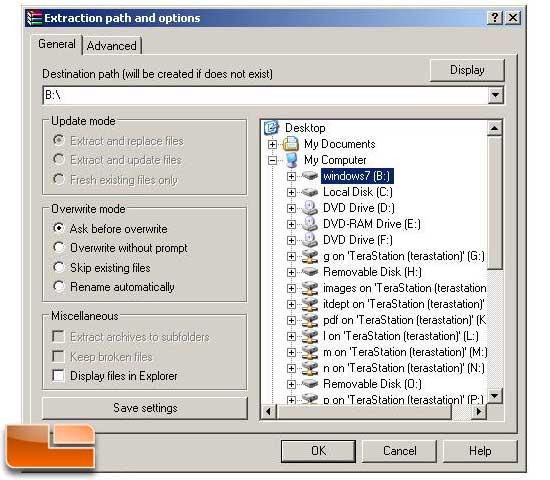Click the Save settings button
The width and height of the screenshot is (550, 480).
click(x=145, y=408)
